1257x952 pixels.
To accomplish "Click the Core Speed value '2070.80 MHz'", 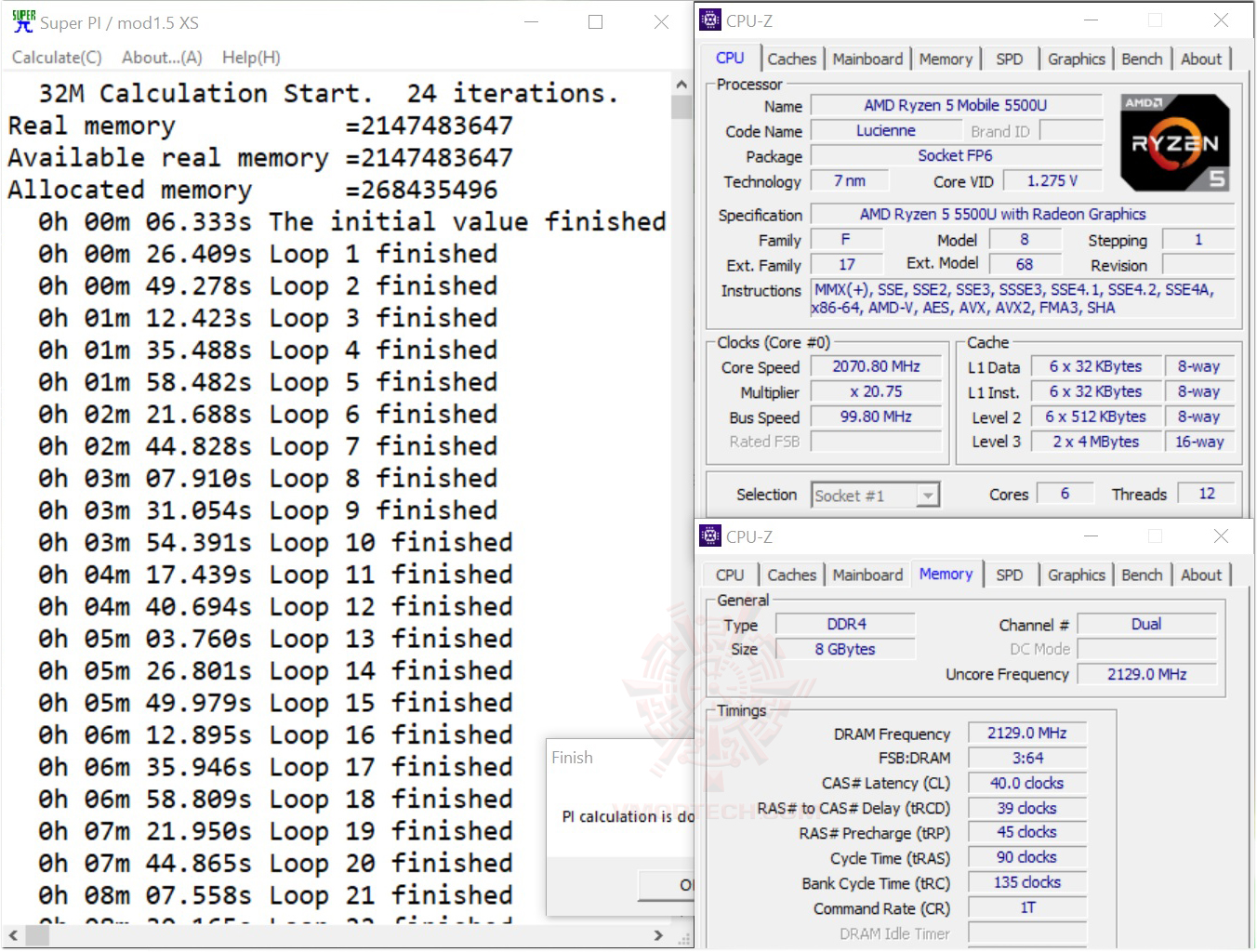I will (x=877, y=366).
